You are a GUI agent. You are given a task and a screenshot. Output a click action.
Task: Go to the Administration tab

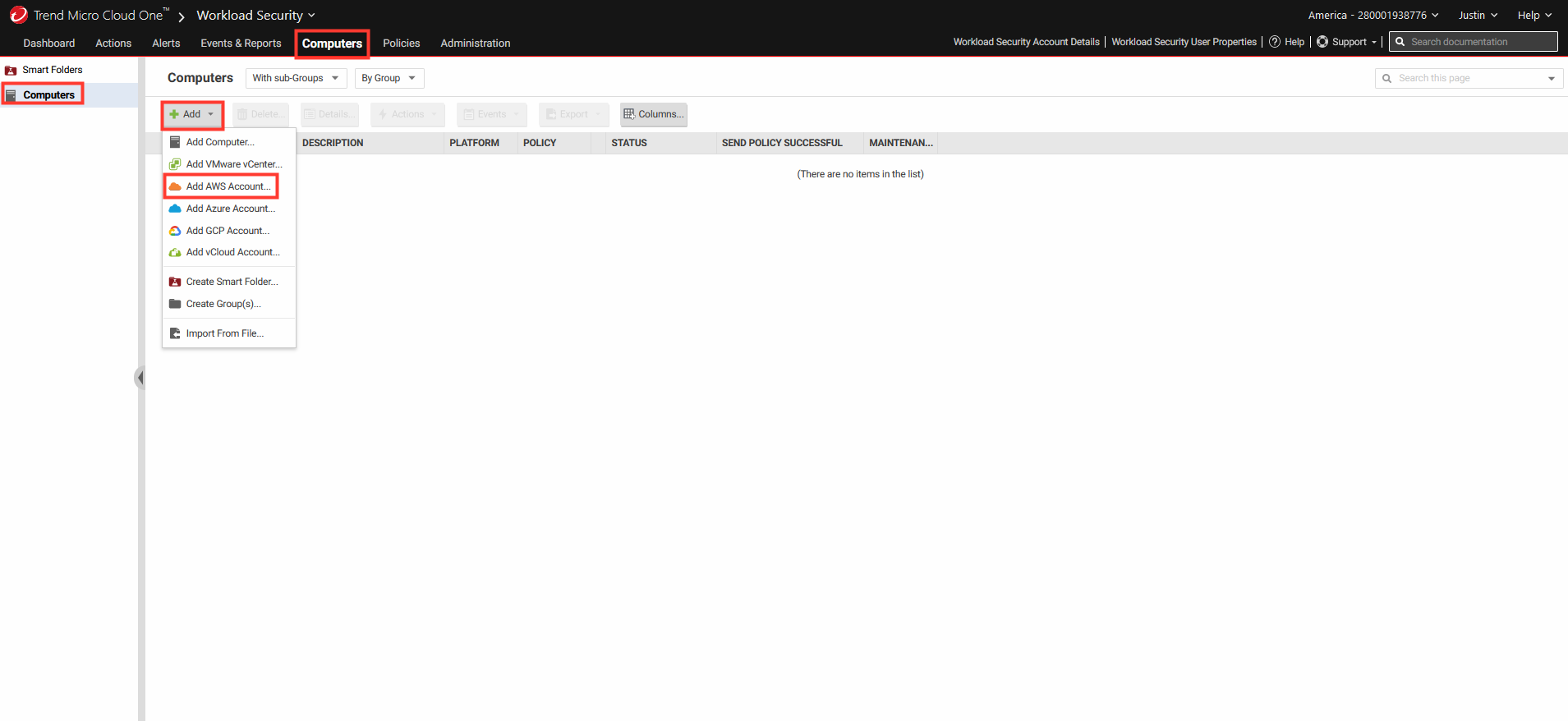click(476, 44)
